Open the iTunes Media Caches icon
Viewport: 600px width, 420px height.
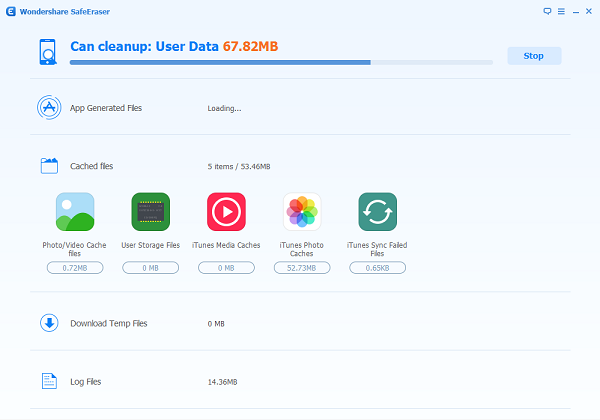pos(226,212)
